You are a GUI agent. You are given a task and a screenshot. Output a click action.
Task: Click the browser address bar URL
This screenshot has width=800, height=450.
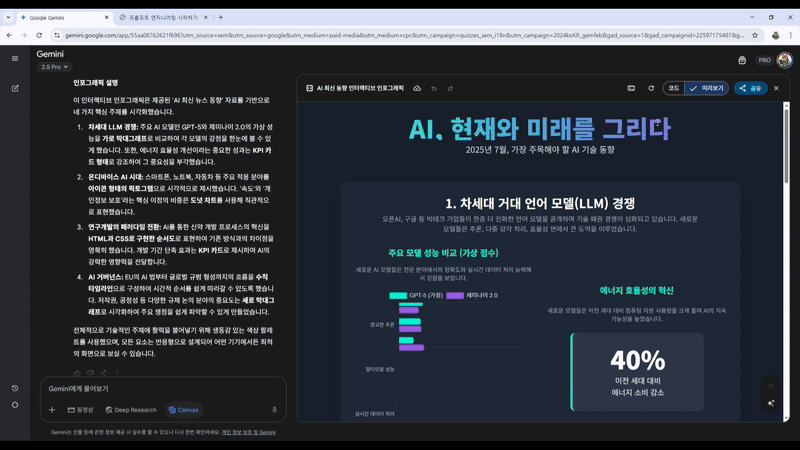click(405, 35)
